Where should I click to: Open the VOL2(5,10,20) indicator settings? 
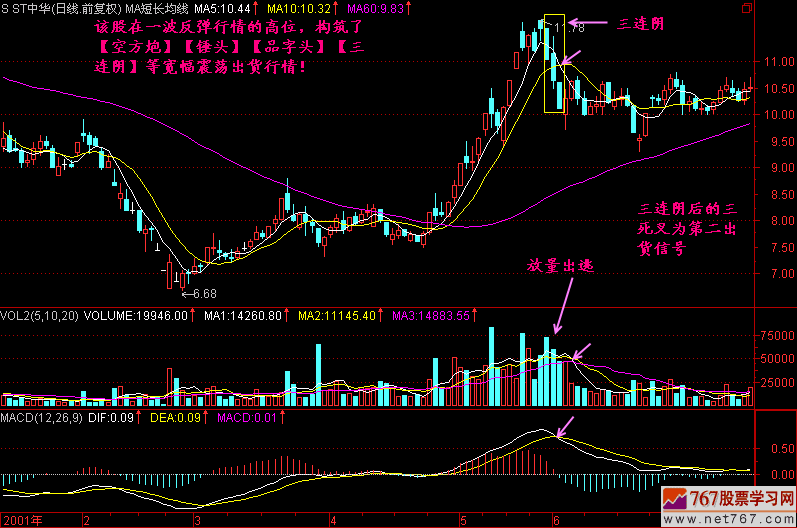39,315
